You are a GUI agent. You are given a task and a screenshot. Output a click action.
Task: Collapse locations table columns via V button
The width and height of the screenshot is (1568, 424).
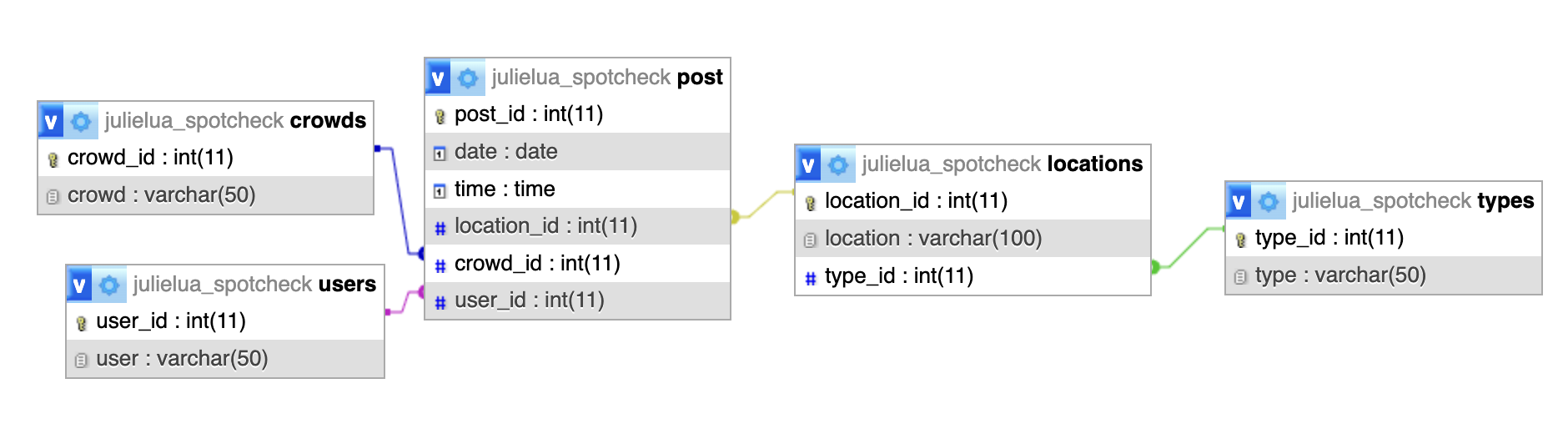[809, 164]
